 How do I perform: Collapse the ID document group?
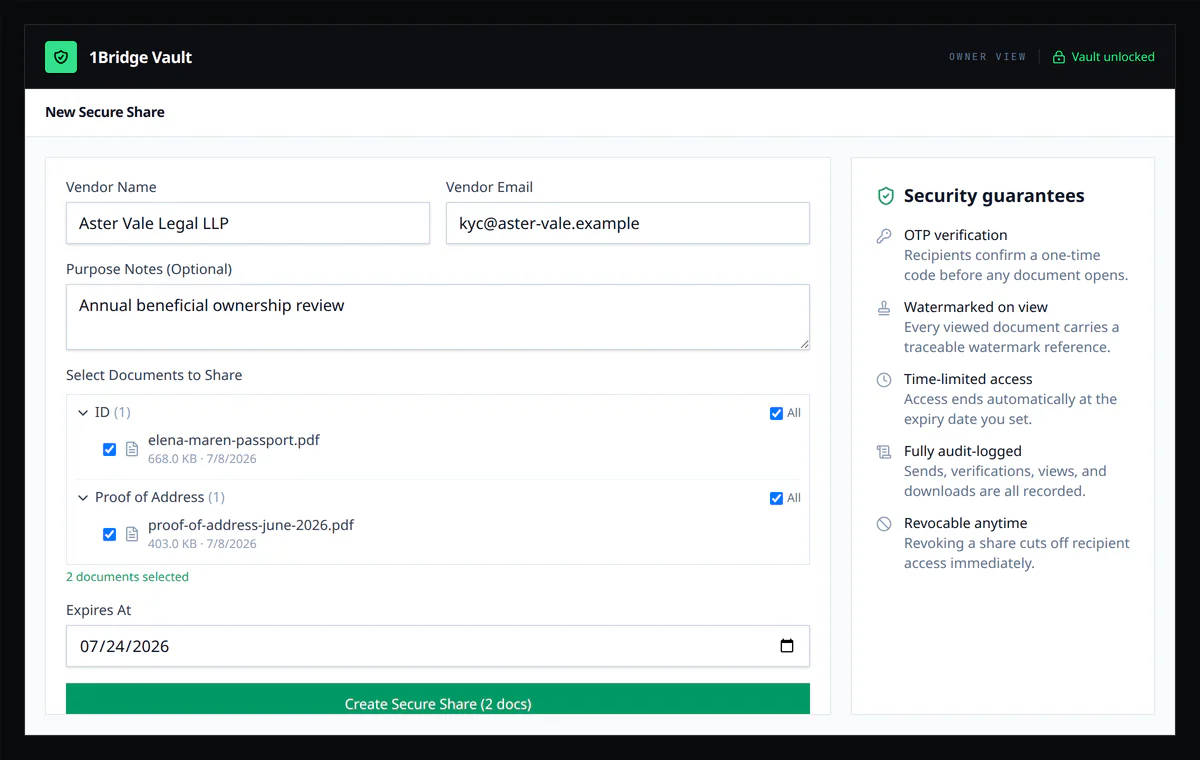tap(83, 412)
